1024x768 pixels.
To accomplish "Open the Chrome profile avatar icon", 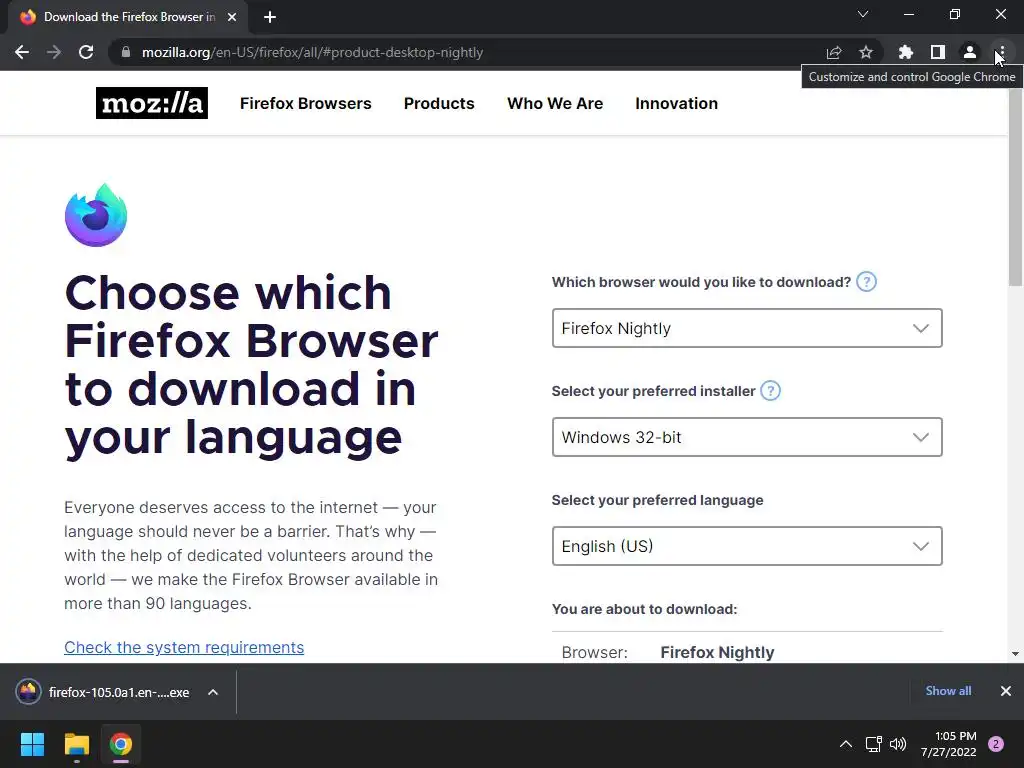I will coord(970,52).
